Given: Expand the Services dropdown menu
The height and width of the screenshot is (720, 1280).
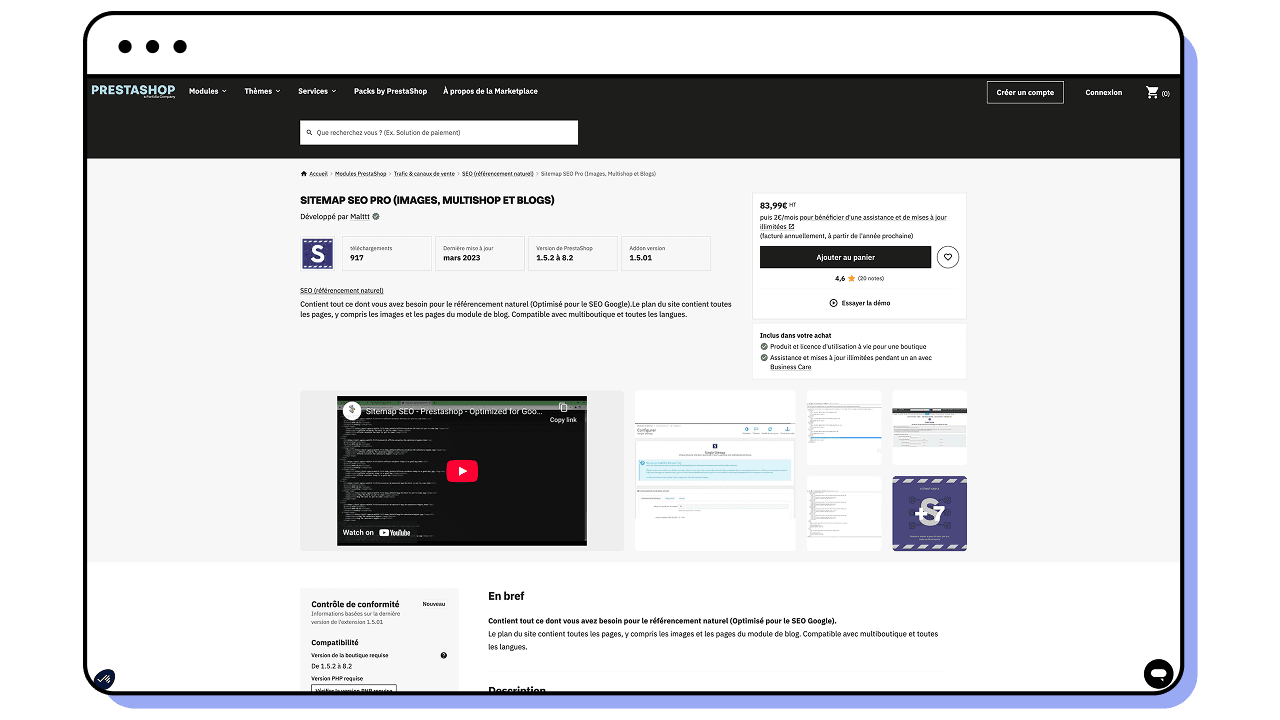Looking at the screenshot, I should 317,91.
